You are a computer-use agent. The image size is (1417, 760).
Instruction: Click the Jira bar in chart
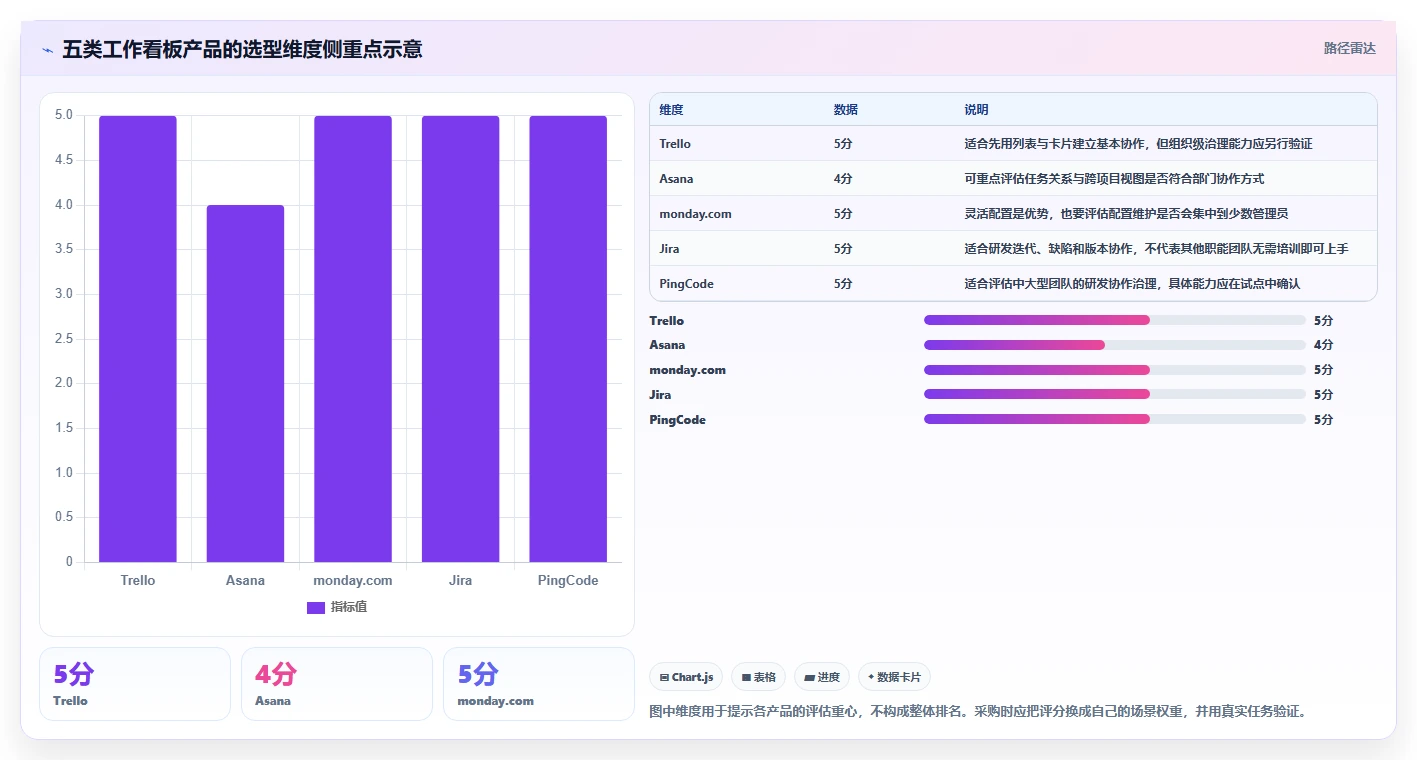pos(460,339)
